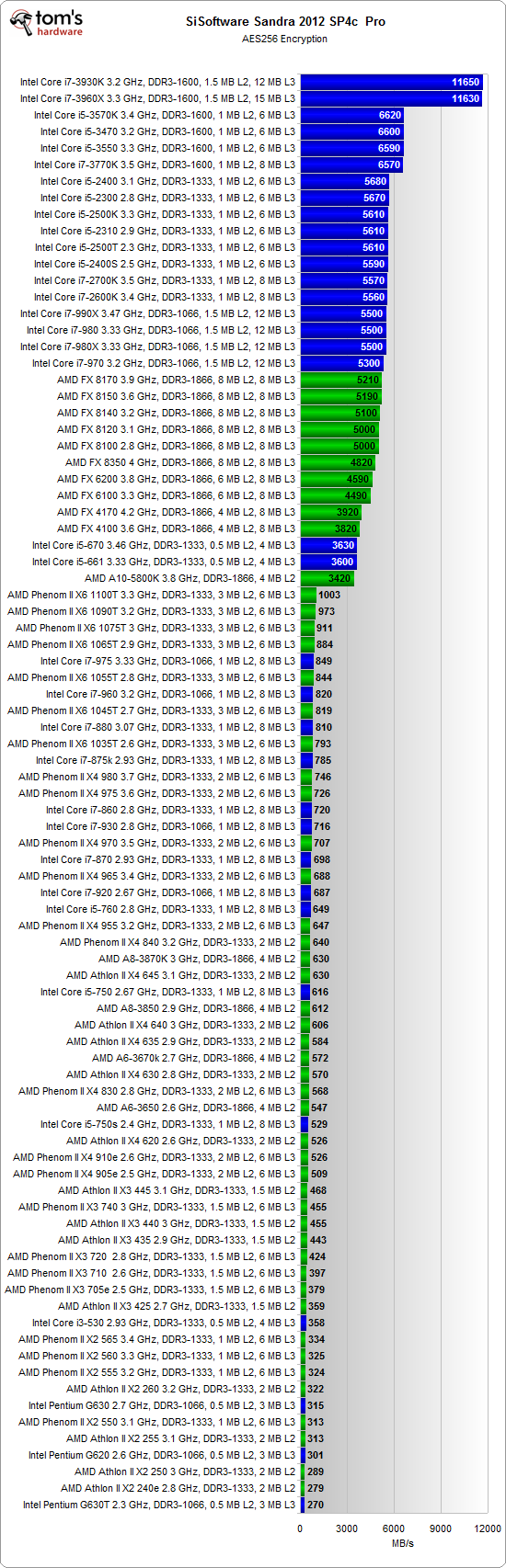Click the AMD Phenom II X3 720 label
This screenshot has height=1568, width=506.
[x=152, y=1256]
